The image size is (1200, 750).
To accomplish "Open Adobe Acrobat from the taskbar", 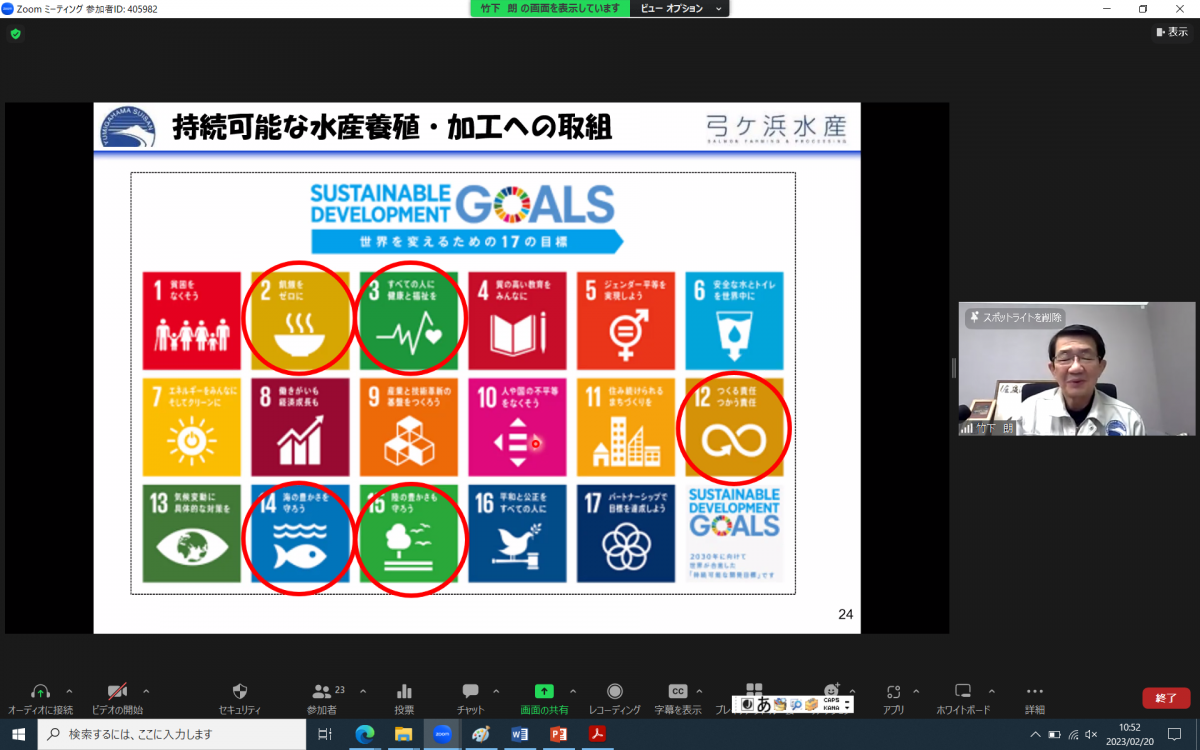I will click(x=598, y=734).
